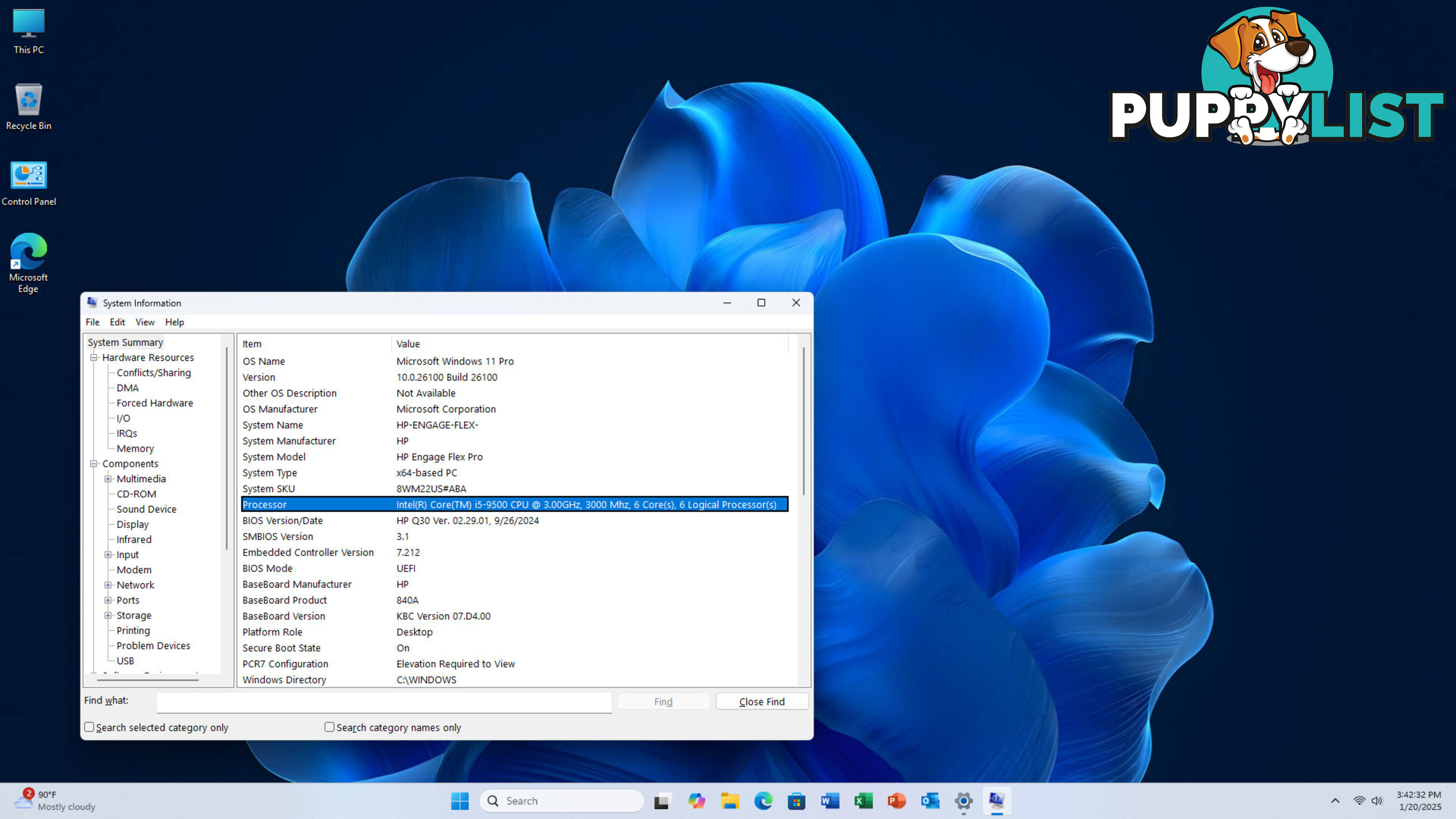
Task: Open Microsoft Store taskbar icon
Action: (x=796, y=800)
